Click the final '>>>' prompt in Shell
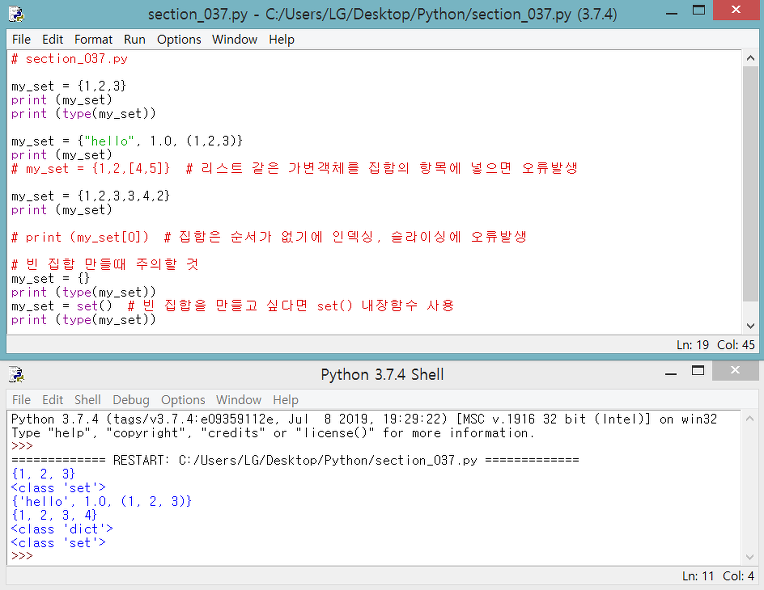Image resolution: width=764 pixels, height=590 pixels. 22,556
